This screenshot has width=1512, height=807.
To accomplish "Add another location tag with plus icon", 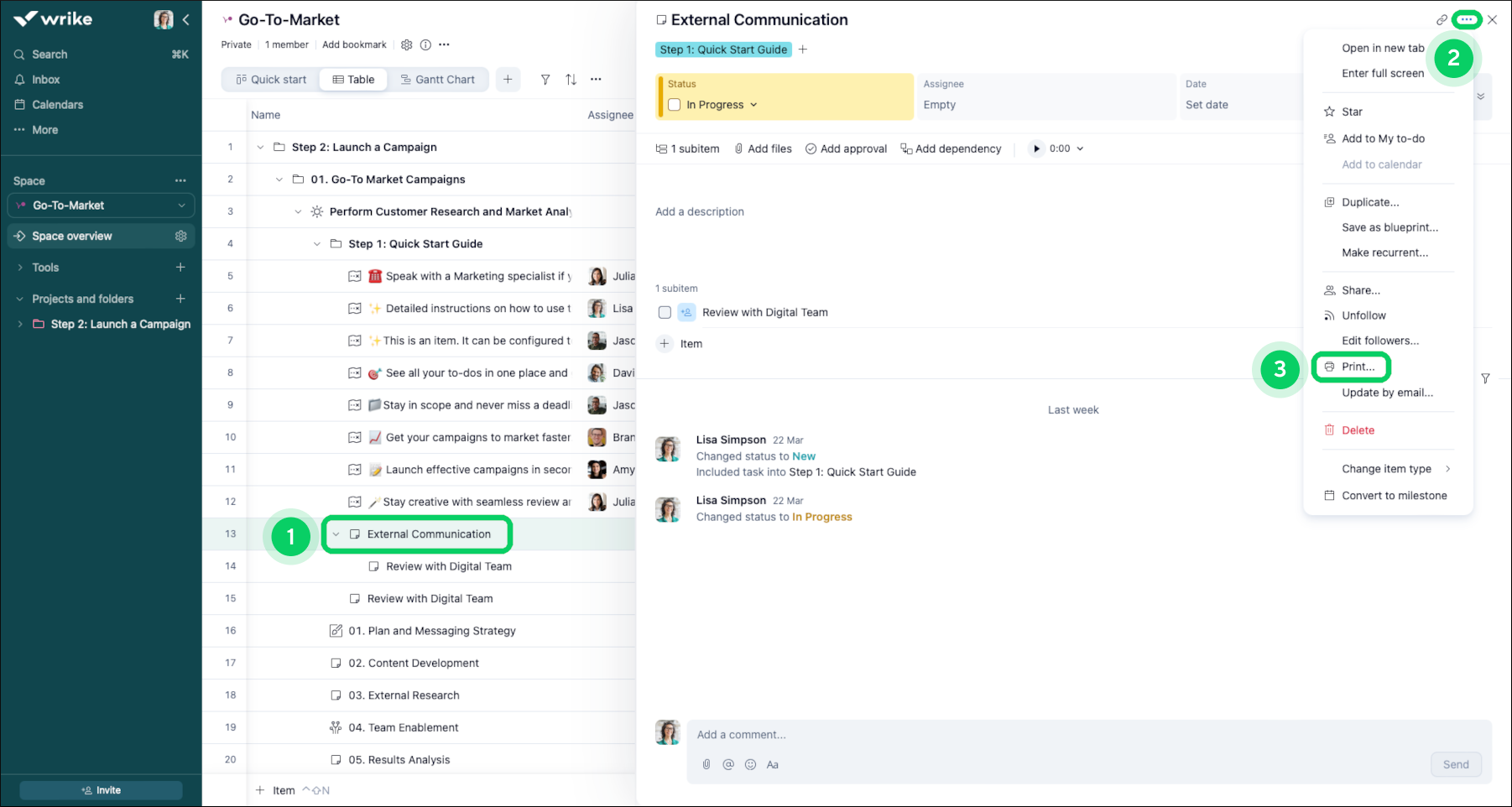I will 803,49.
